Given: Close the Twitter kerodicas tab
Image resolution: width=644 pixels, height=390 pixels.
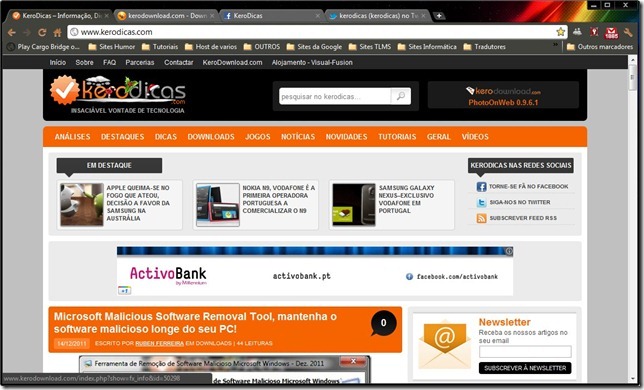Looking at the screenshot, I should 423,16.
